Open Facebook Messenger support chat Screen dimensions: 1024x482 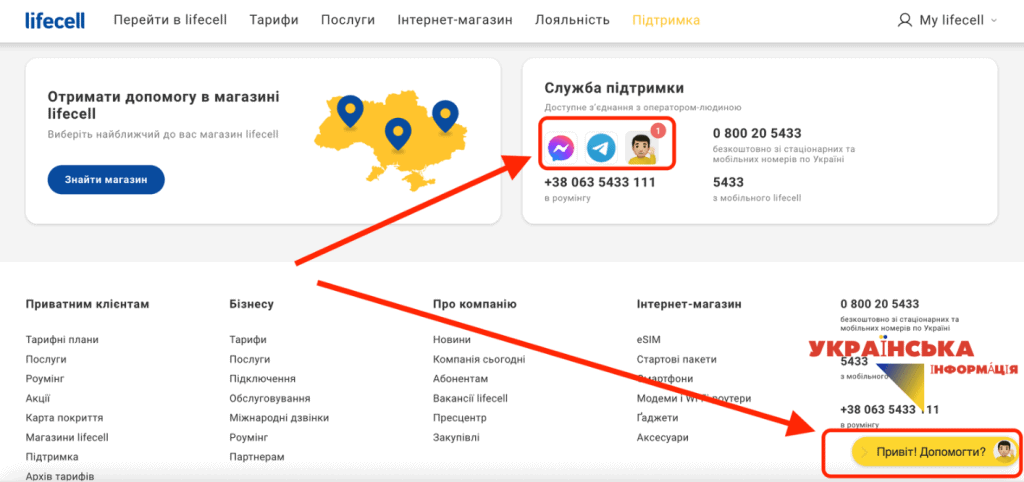[562, 148]
